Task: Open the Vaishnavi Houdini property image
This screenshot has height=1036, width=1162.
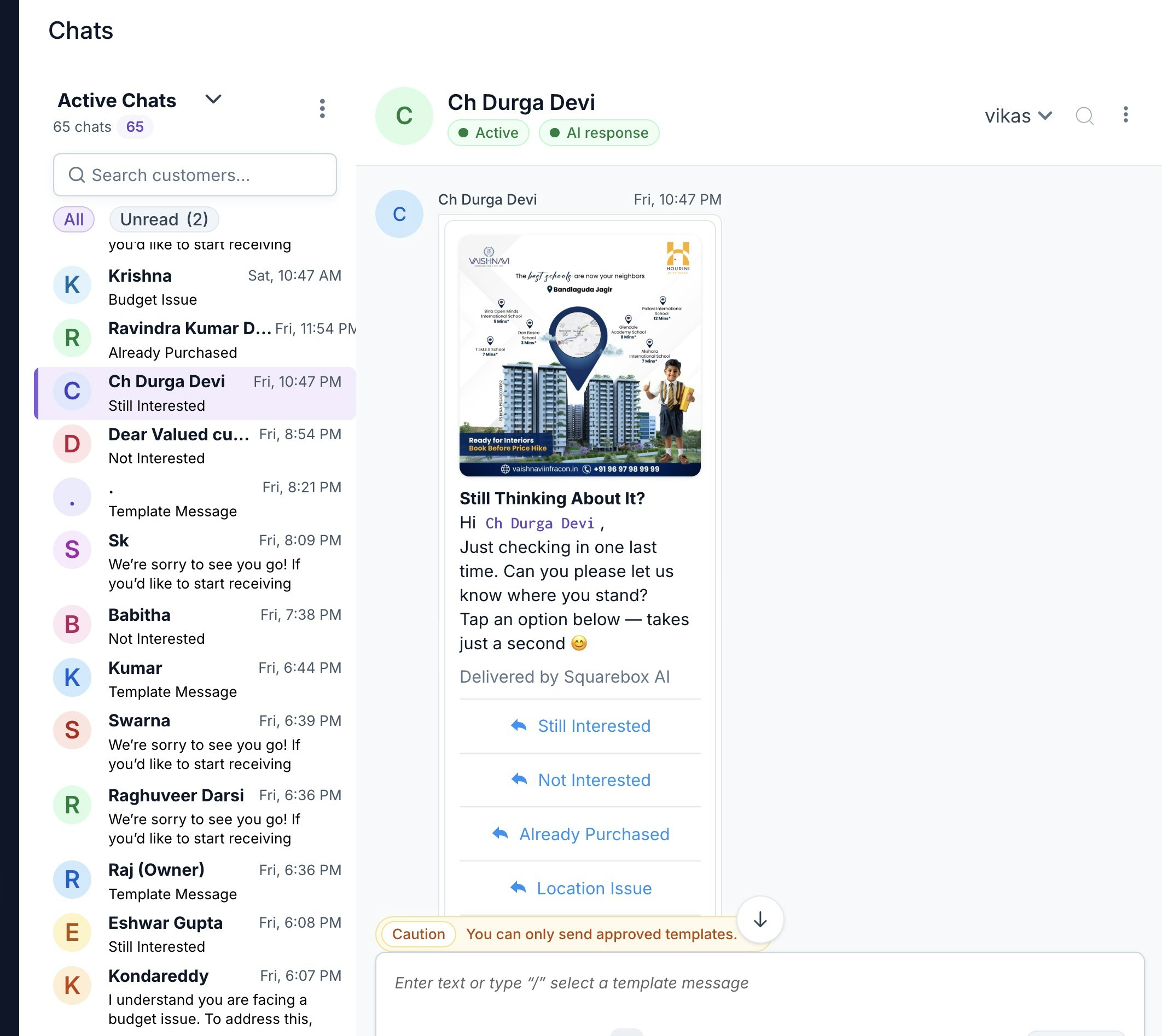Action: pos(579,356)
